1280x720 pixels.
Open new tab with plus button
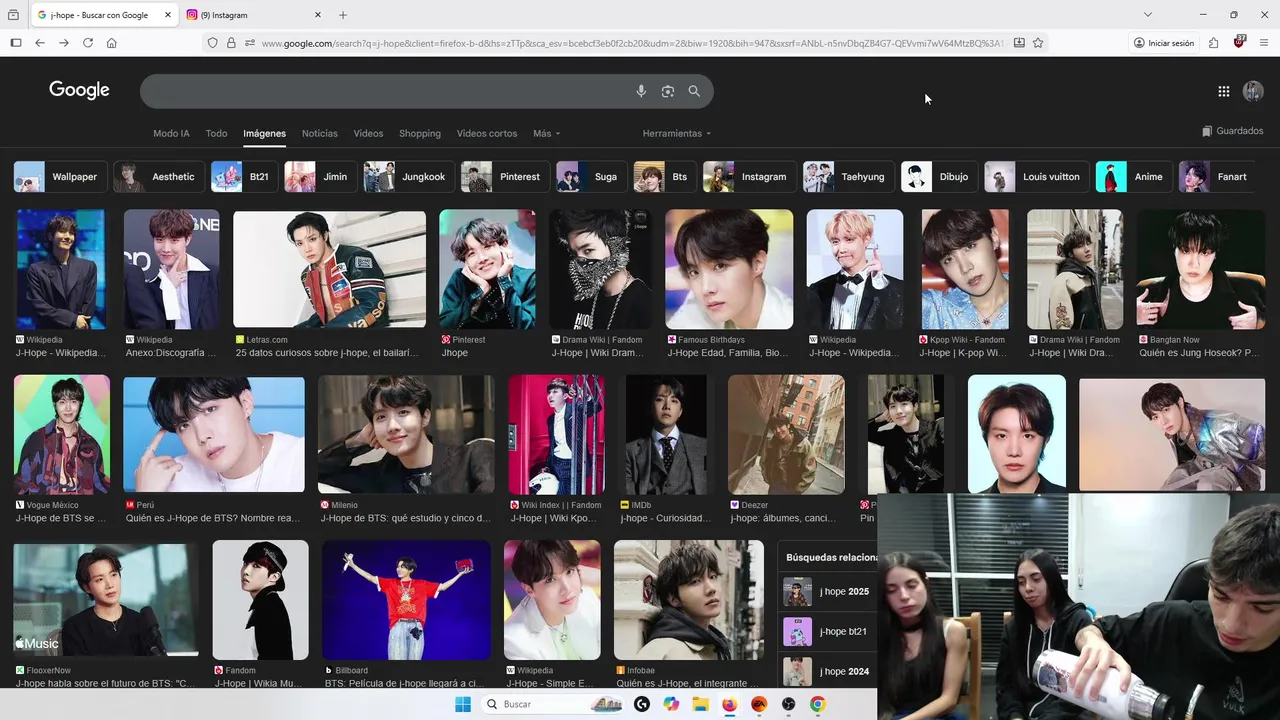tap(343, 15)
